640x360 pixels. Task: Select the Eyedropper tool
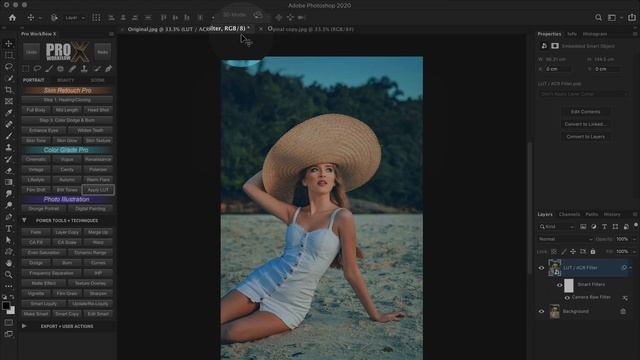pyautogui.click(x=9, y=113)
